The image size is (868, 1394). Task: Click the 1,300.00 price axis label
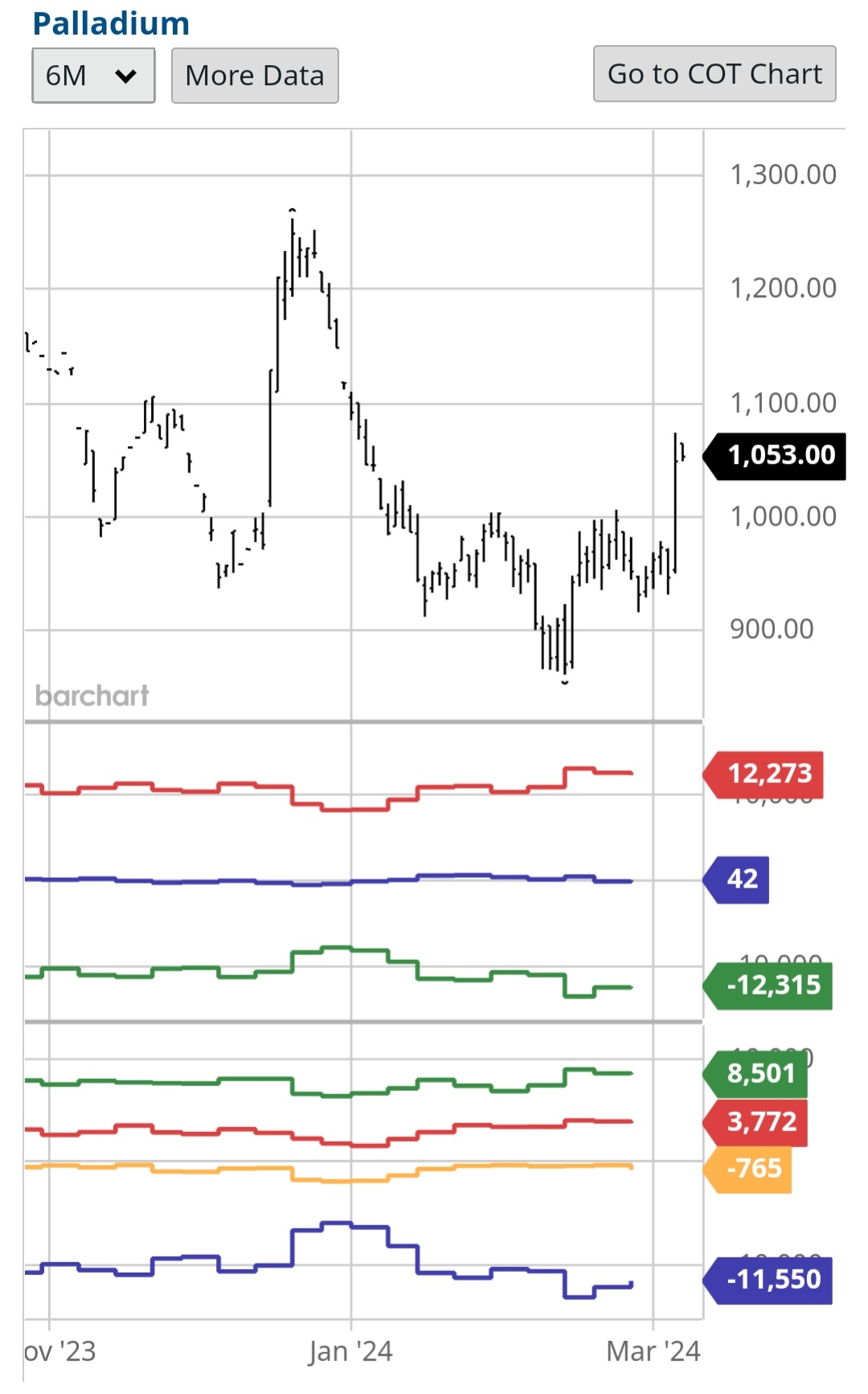[x=783, y=174]
